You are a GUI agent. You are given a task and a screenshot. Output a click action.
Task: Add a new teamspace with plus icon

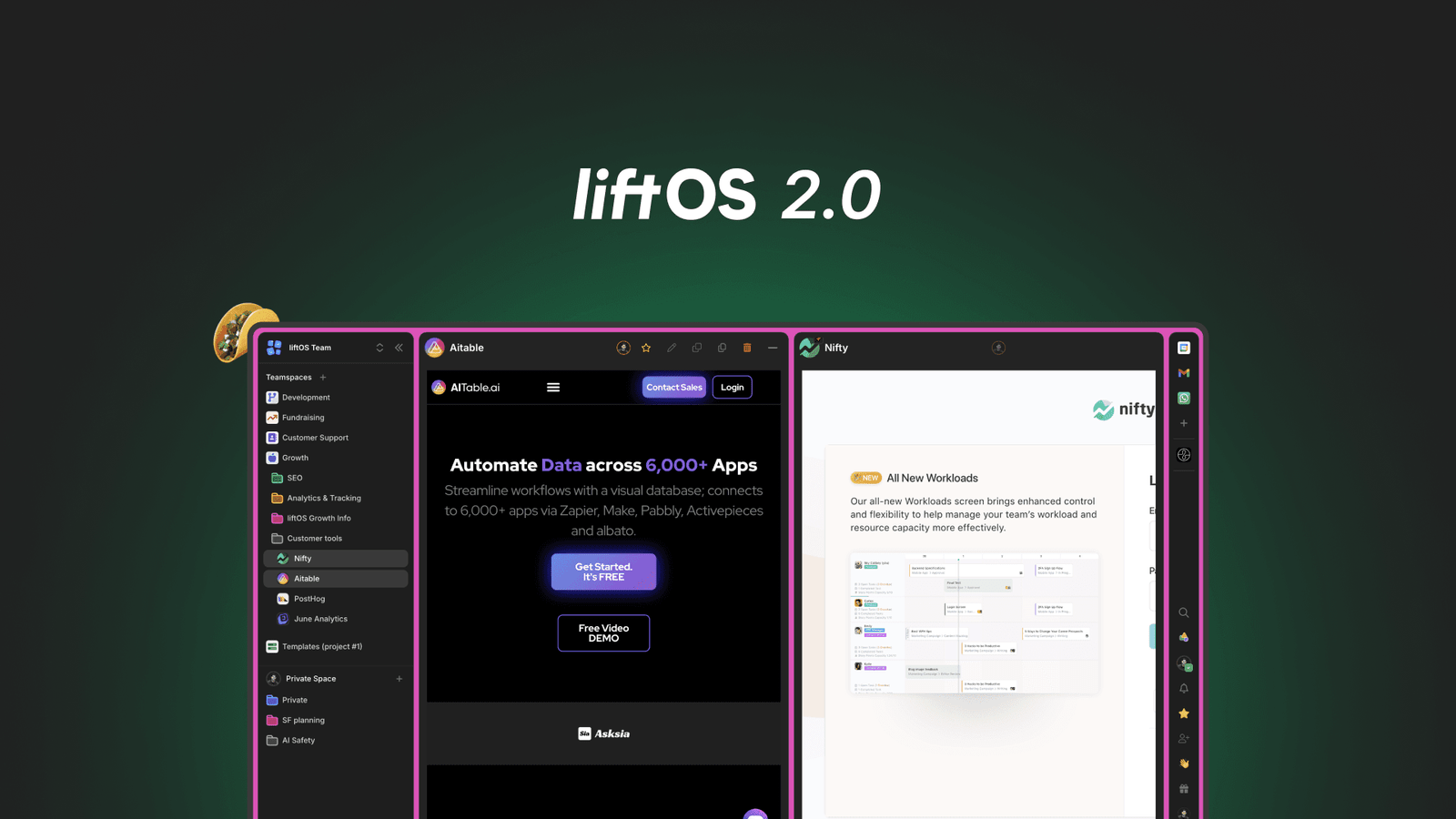tap(323, 377)
